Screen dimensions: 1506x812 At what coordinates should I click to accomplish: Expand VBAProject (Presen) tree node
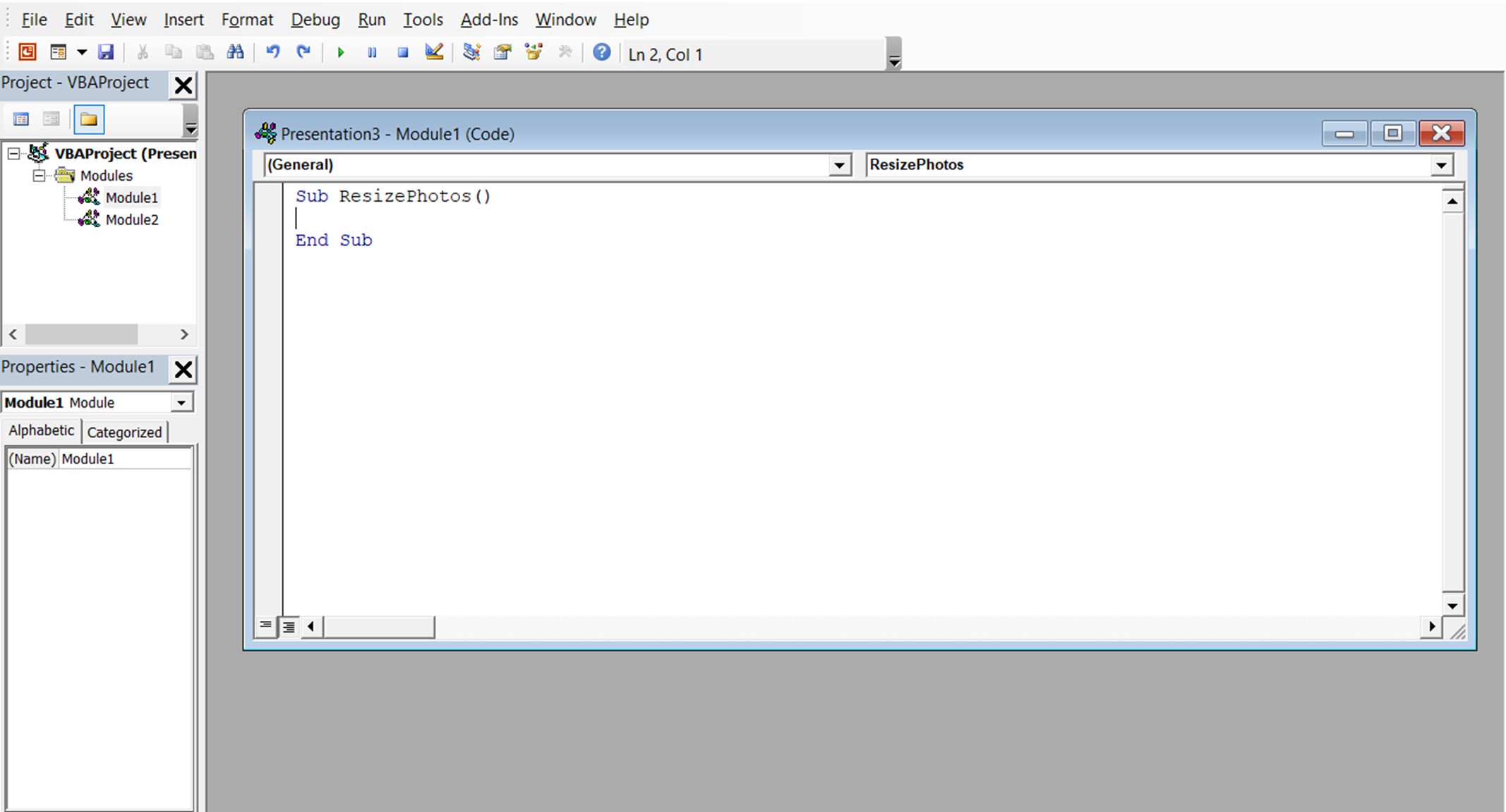click(13, 153)
